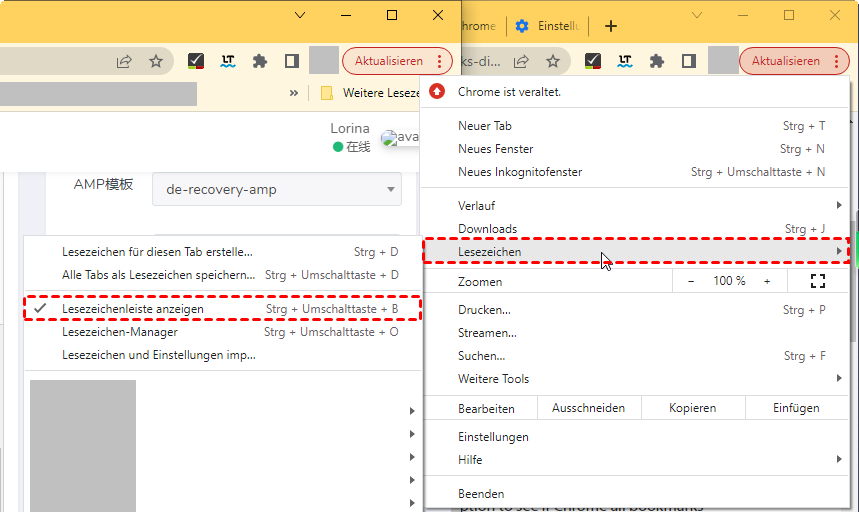Select Lesezeichen und Einstellungen importieren
The height and width of the screenshot is (512, 859).
click(222, 355)
